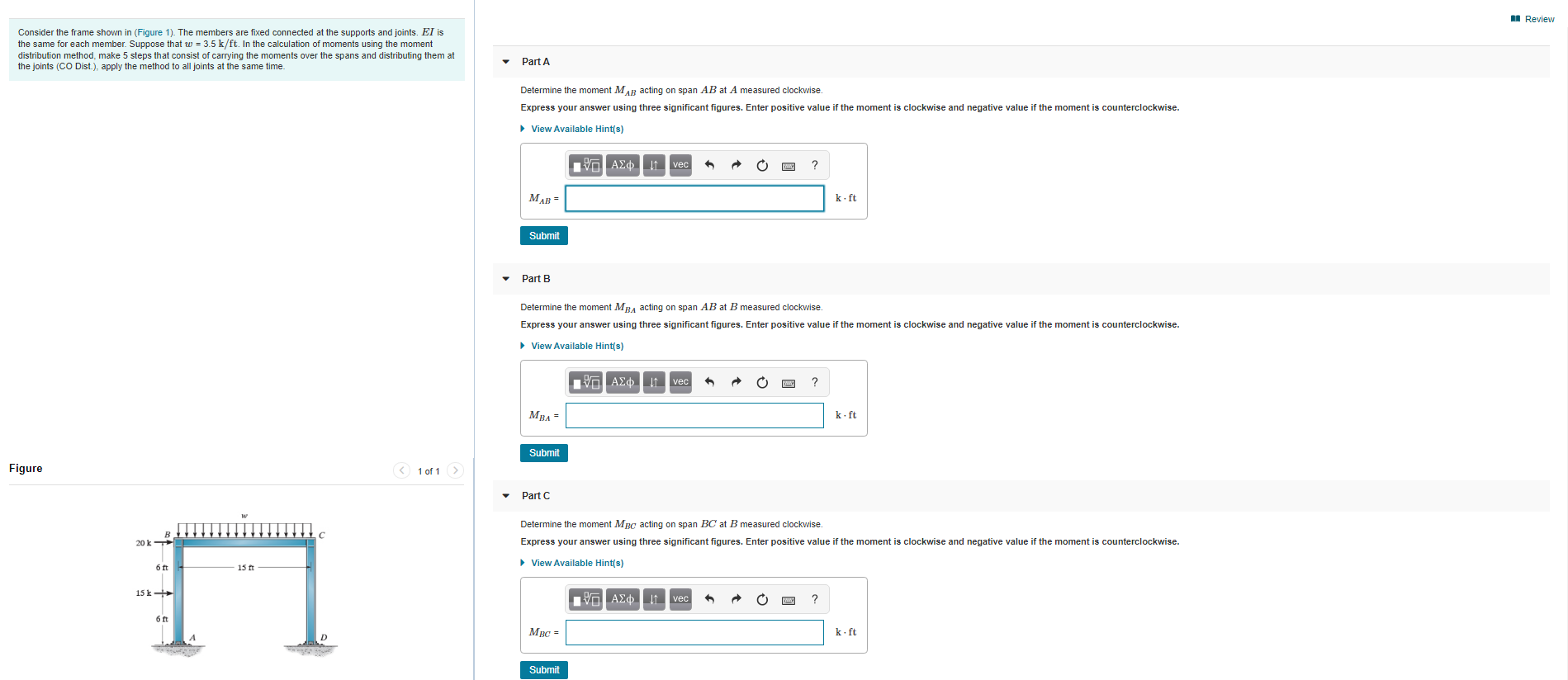Reset the Part C answer field
The image size is (1568, 680).
[762, 599]
